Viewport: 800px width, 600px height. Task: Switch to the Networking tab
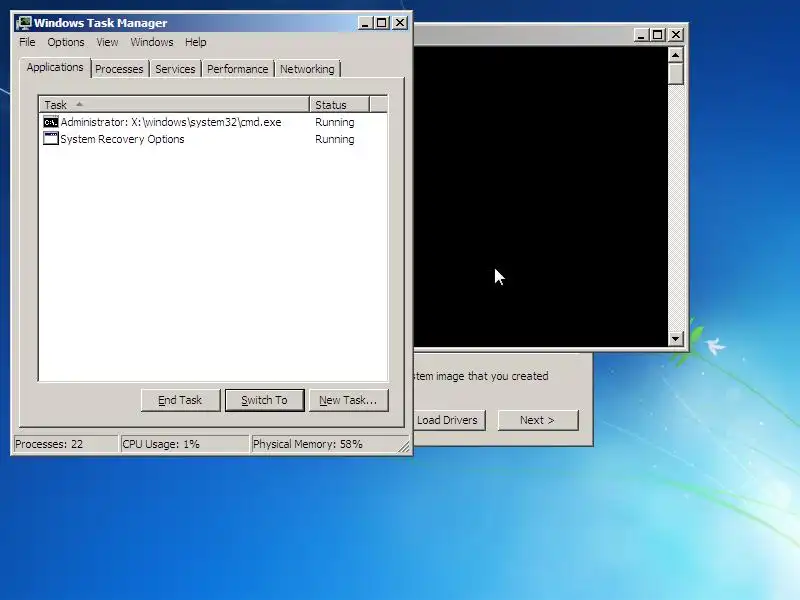tap(307, 69)
